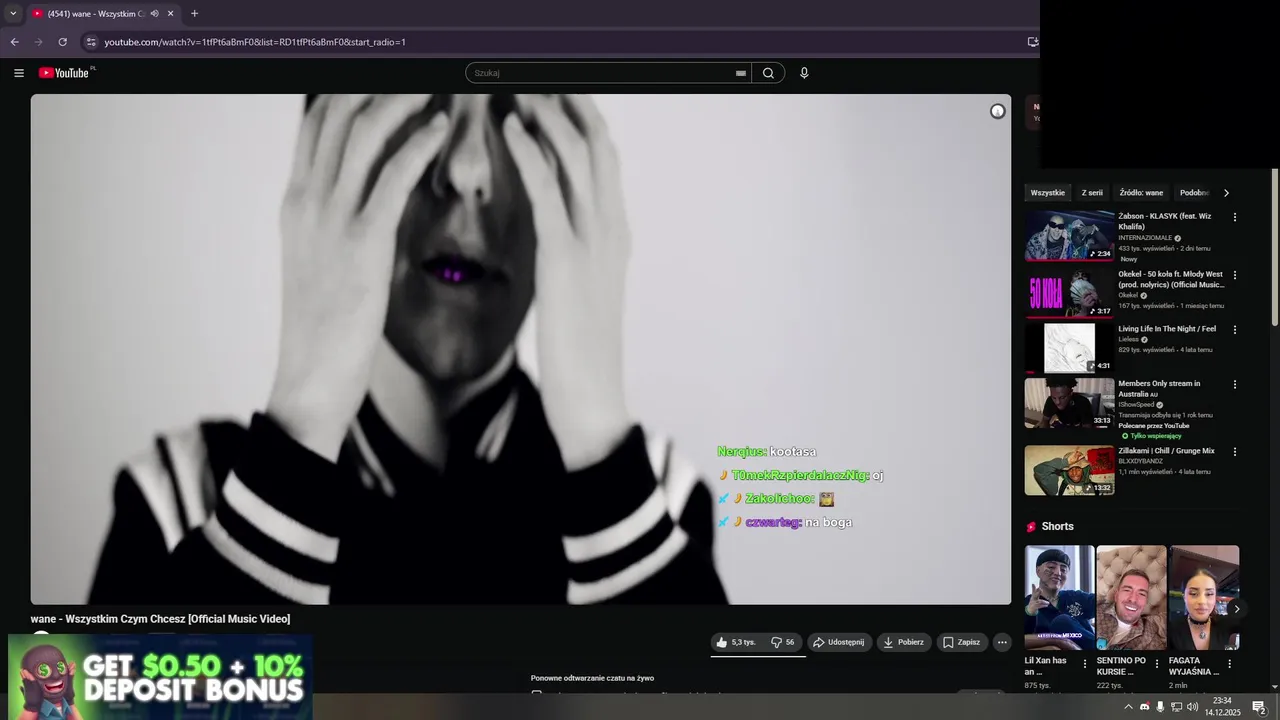Select the Podobne filter chip
Screen dimensions: 1280x720
(x=1194, y=193)
